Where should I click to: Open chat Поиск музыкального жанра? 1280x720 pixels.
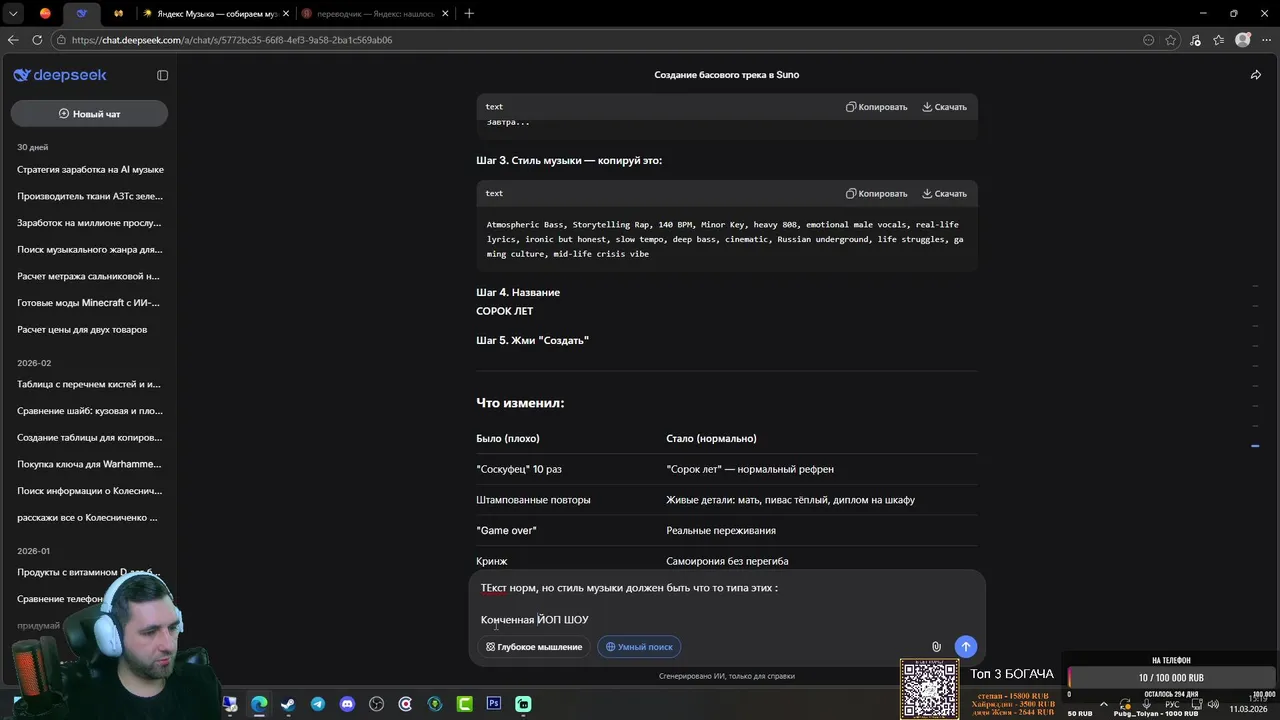90,250
